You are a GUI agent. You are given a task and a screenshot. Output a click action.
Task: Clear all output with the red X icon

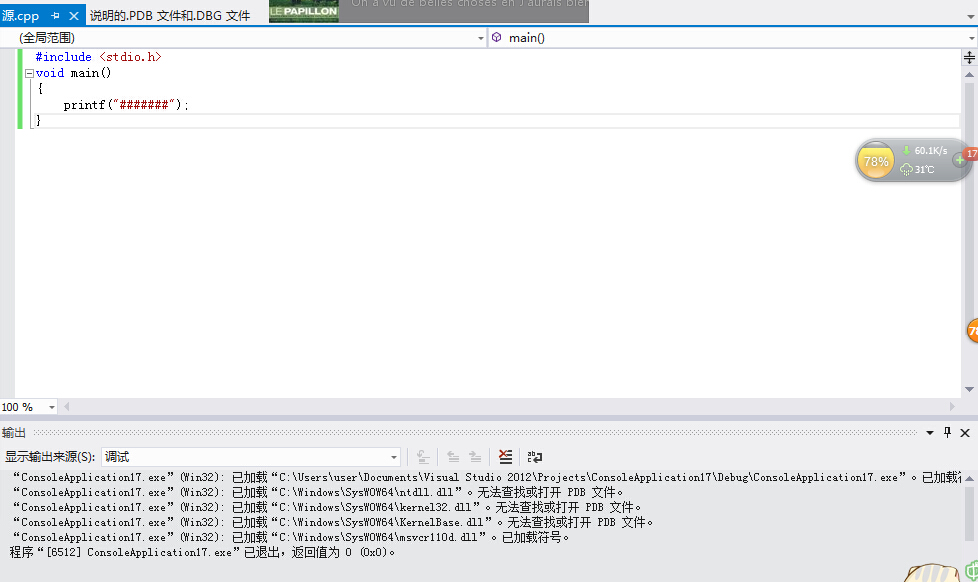(x=505, y=457)
